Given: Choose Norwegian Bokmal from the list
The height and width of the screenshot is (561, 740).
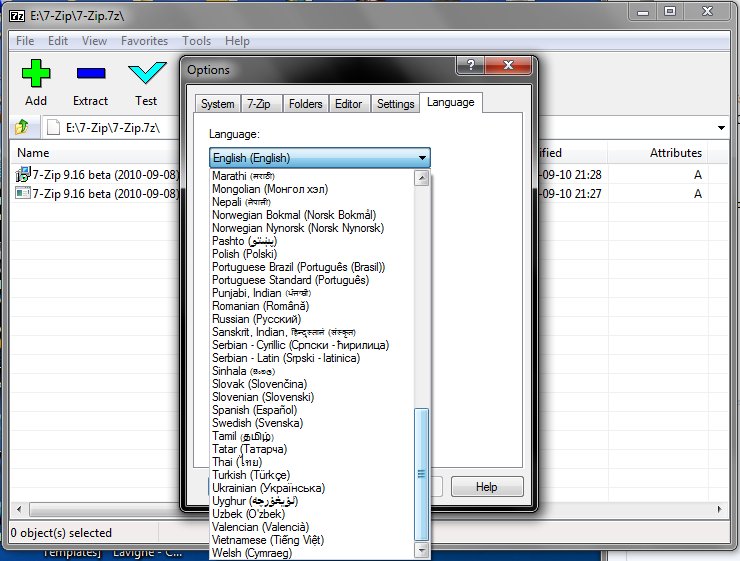Looking at the screenshot, I should click(x=311, y=215).
